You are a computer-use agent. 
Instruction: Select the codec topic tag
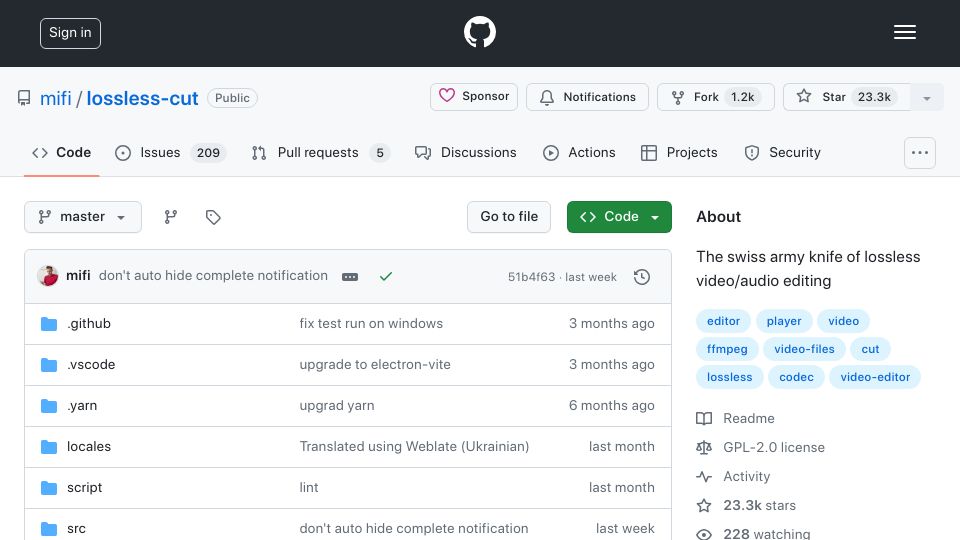[x=796, y=377]
